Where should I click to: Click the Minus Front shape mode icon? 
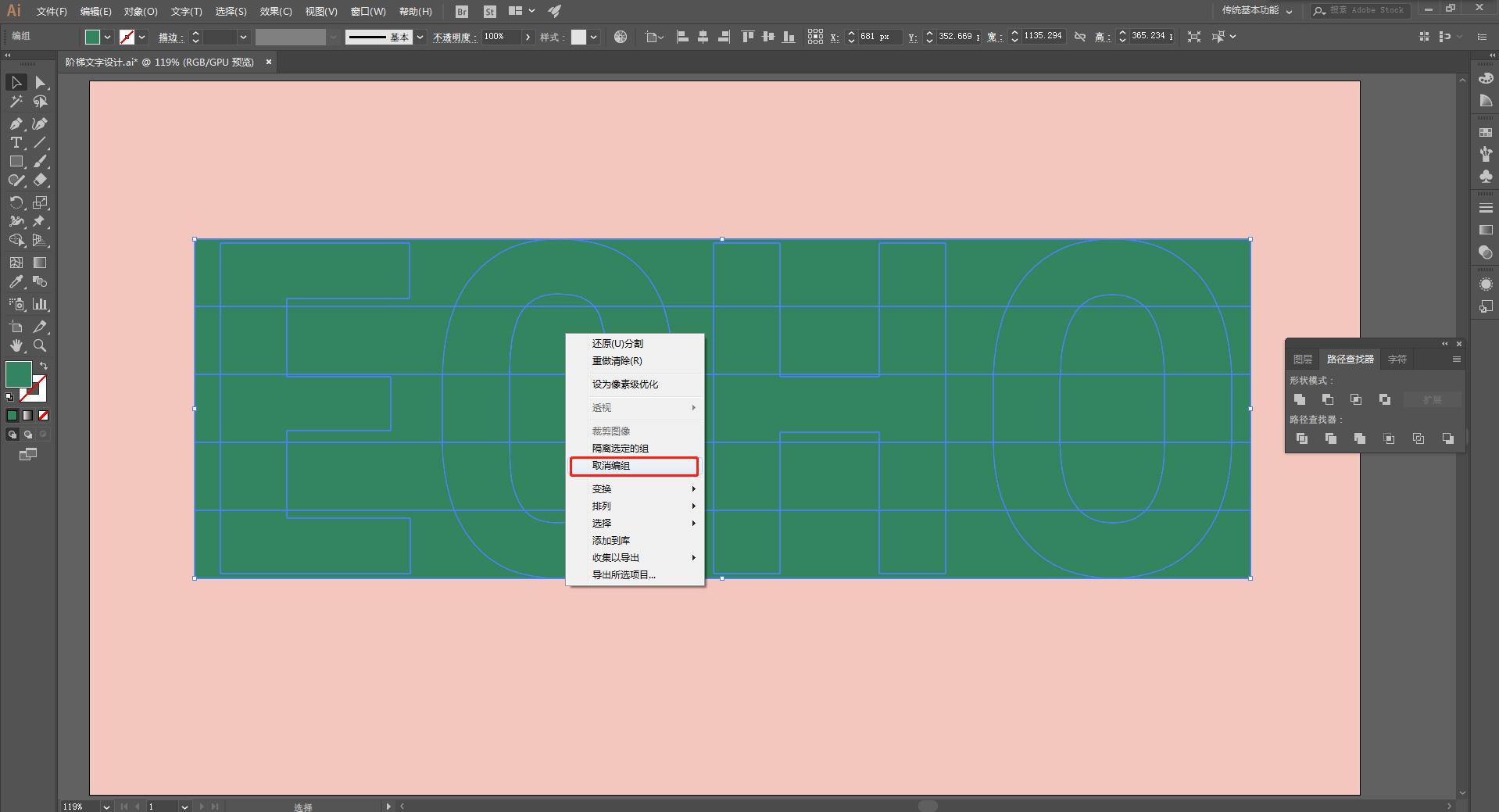click(1328, 399)
